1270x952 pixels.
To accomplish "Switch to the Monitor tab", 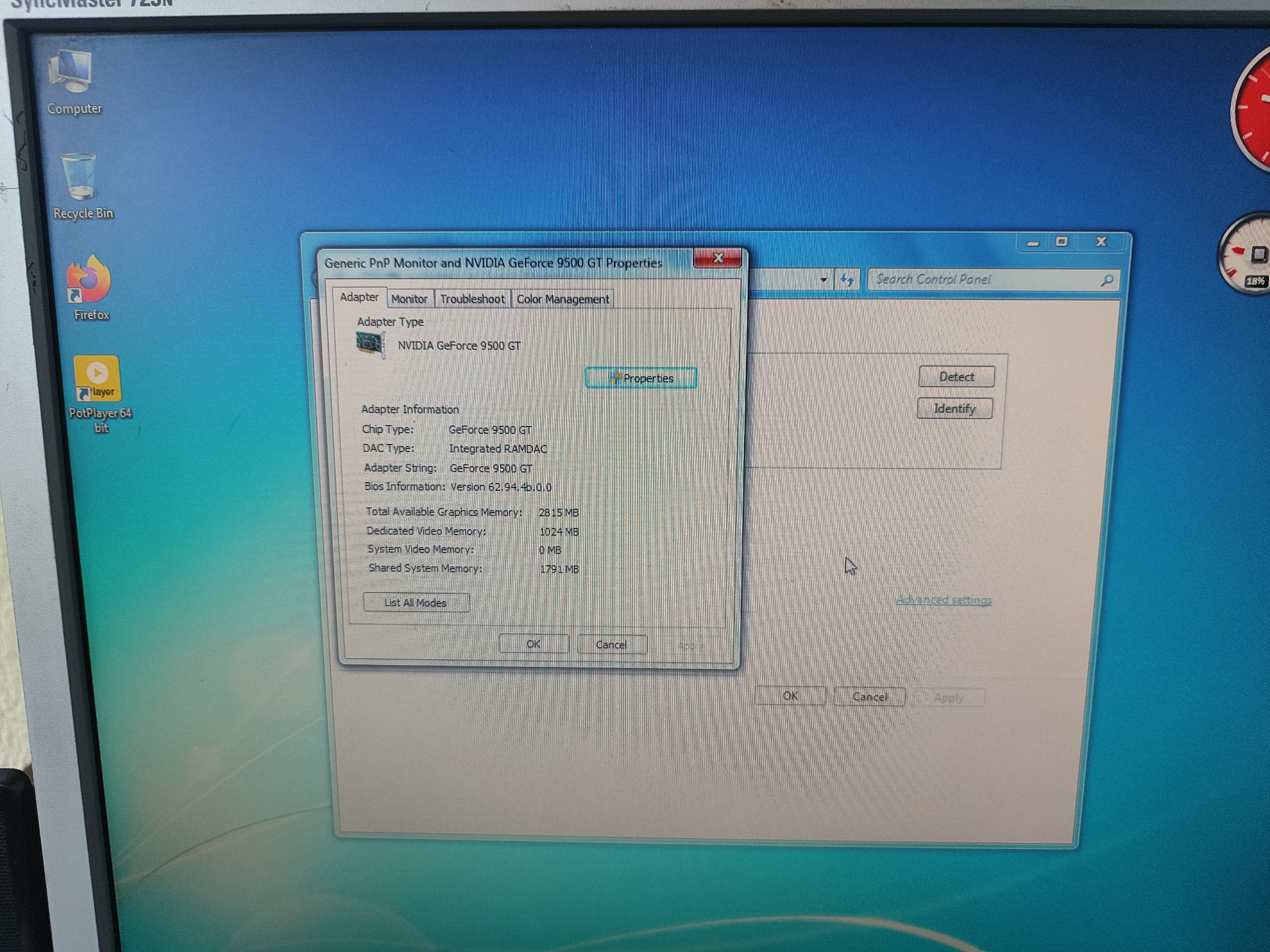I will [409, 299].
